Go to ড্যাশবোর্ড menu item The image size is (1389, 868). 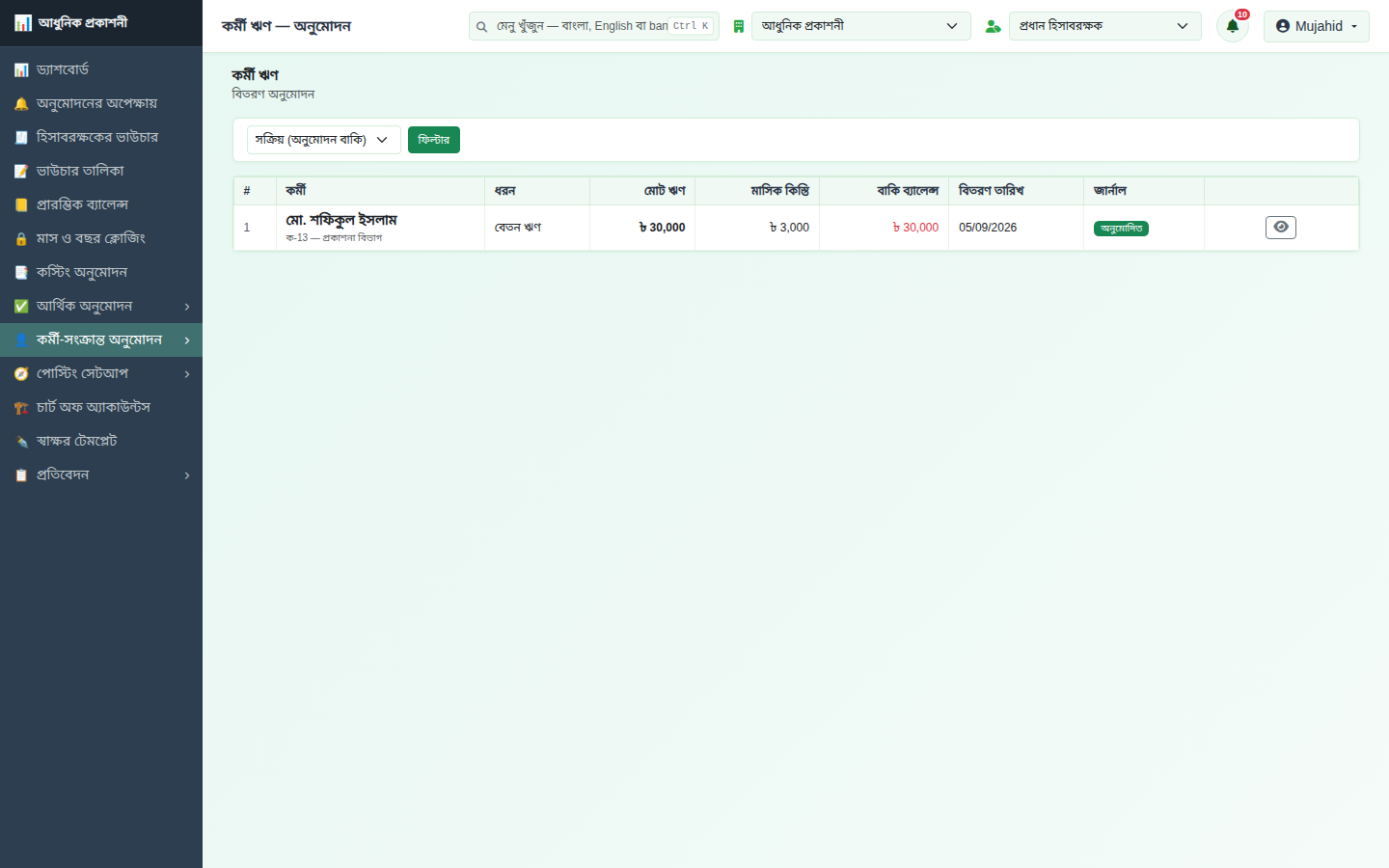point(101,70)
